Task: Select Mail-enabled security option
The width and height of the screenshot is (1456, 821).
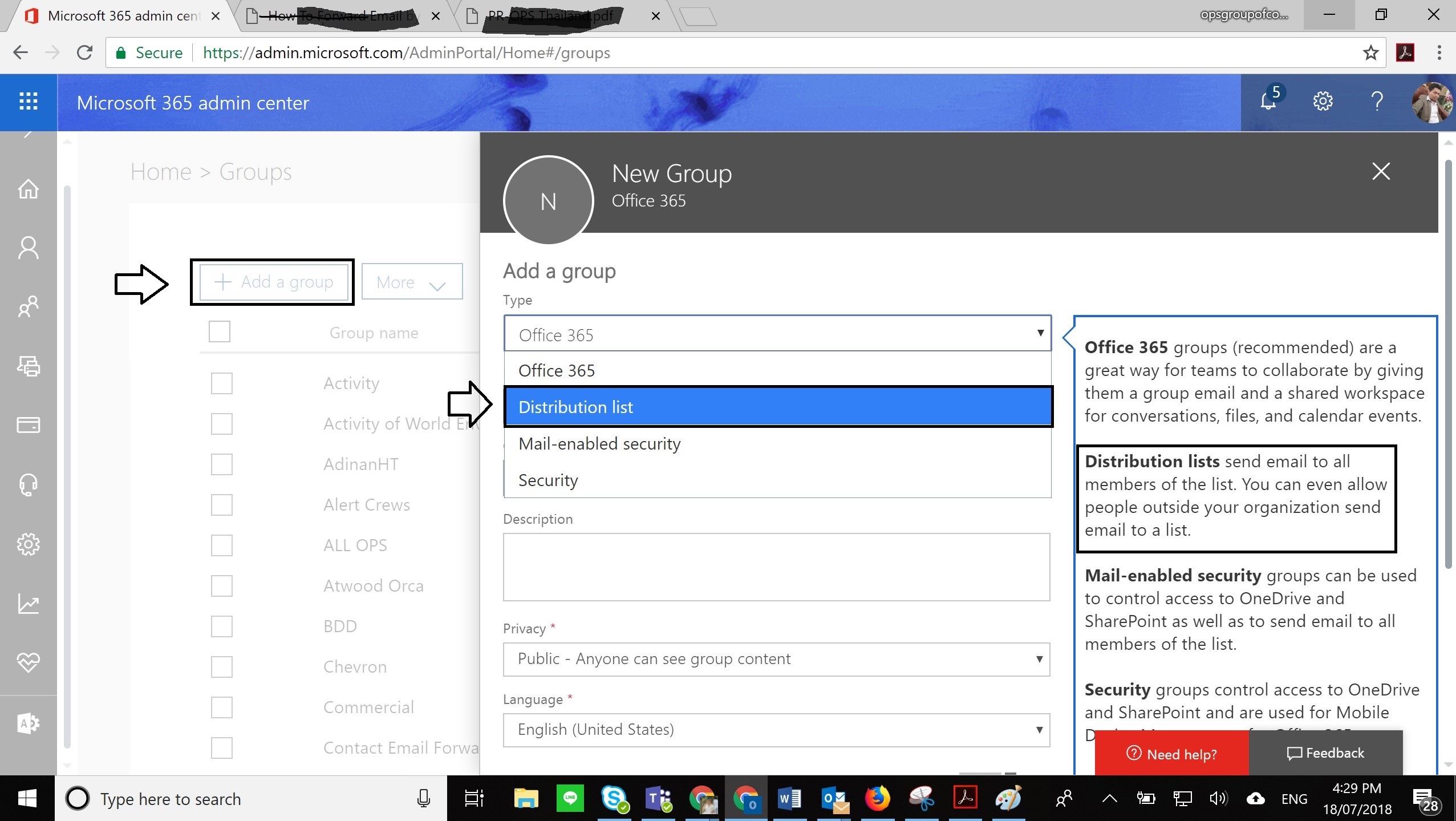Action: (777, 443)
